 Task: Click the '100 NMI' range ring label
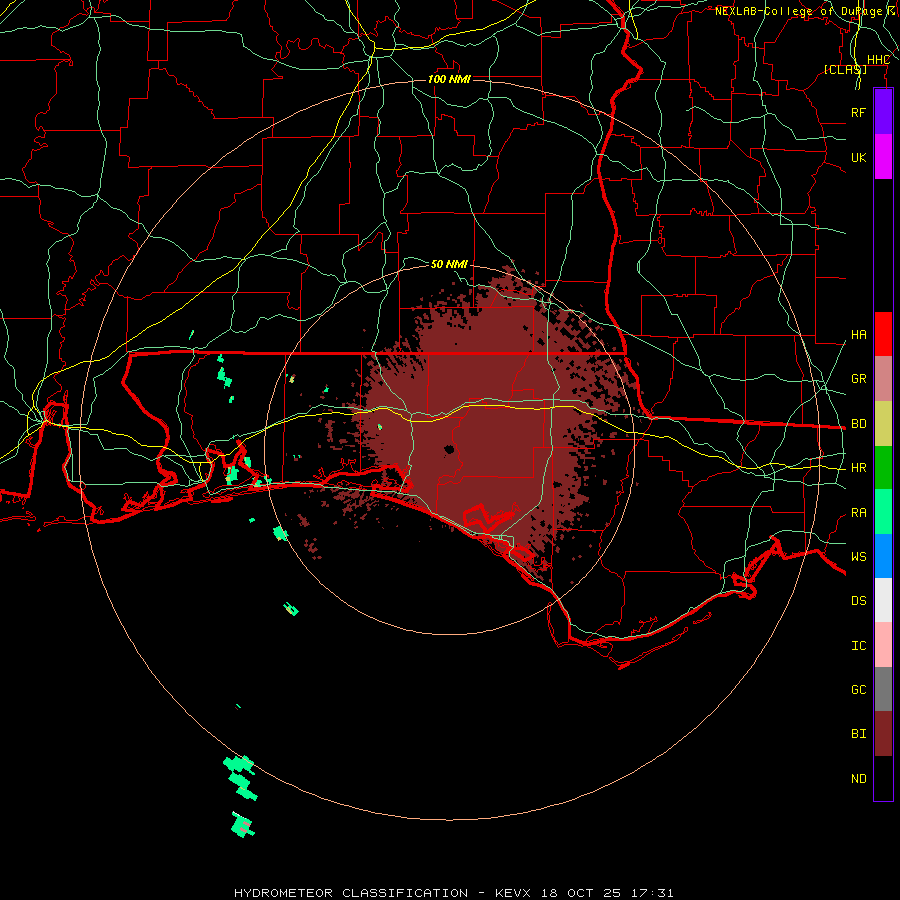(449, 79)
